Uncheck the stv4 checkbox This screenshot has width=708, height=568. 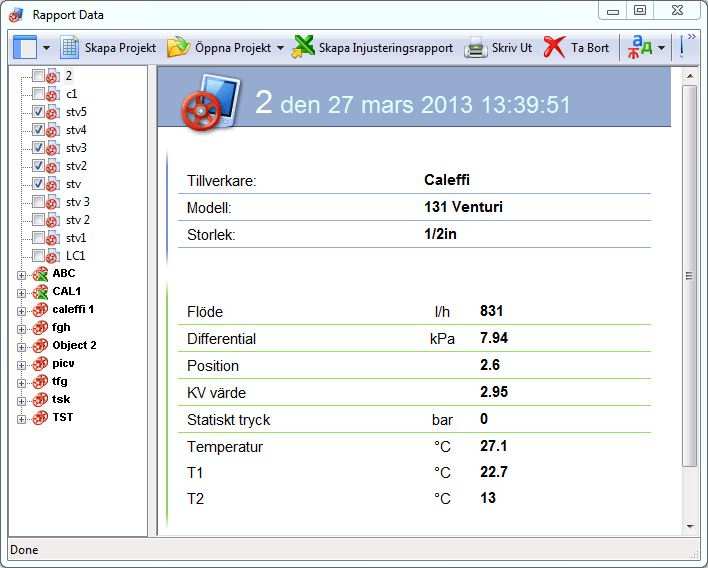point(38,130)
